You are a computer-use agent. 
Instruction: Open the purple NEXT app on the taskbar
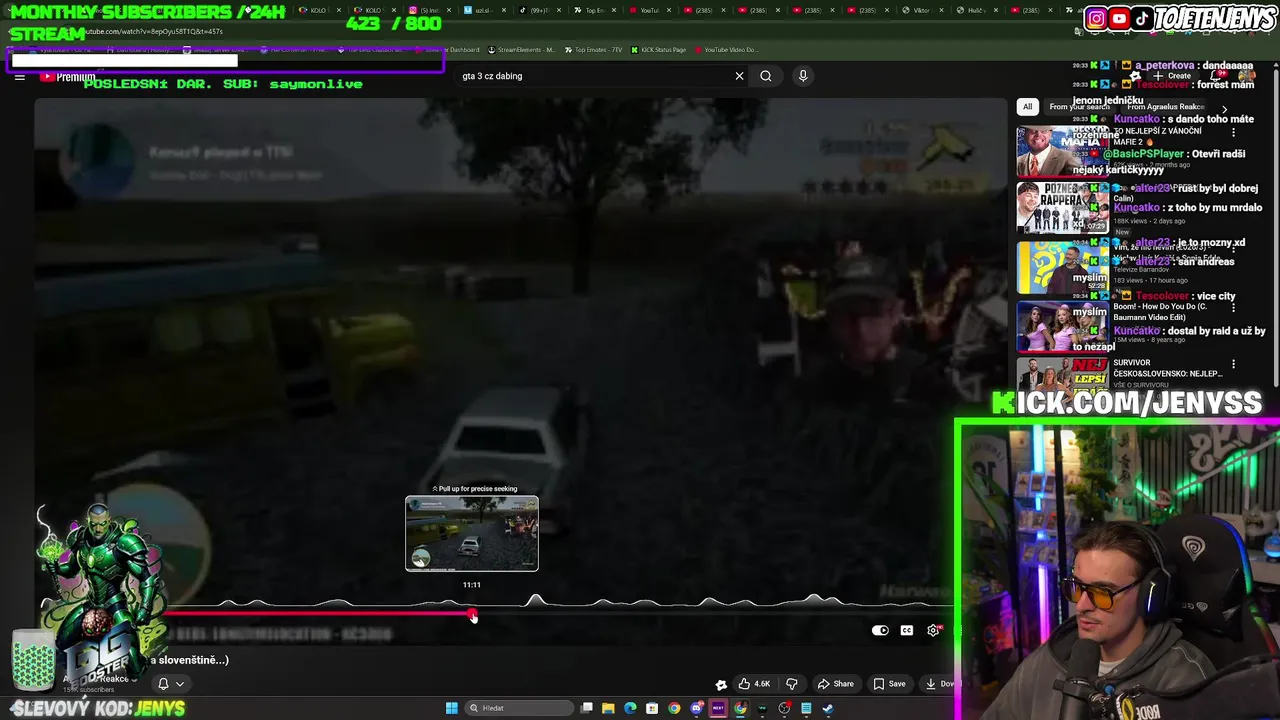(718, 708)
